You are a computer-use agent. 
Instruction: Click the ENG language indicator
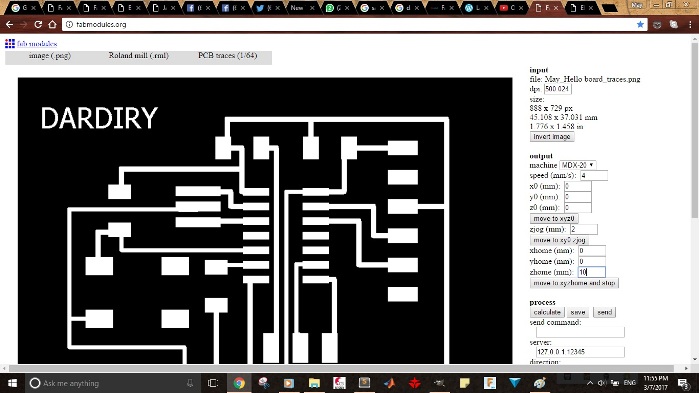tap(629, 383)
